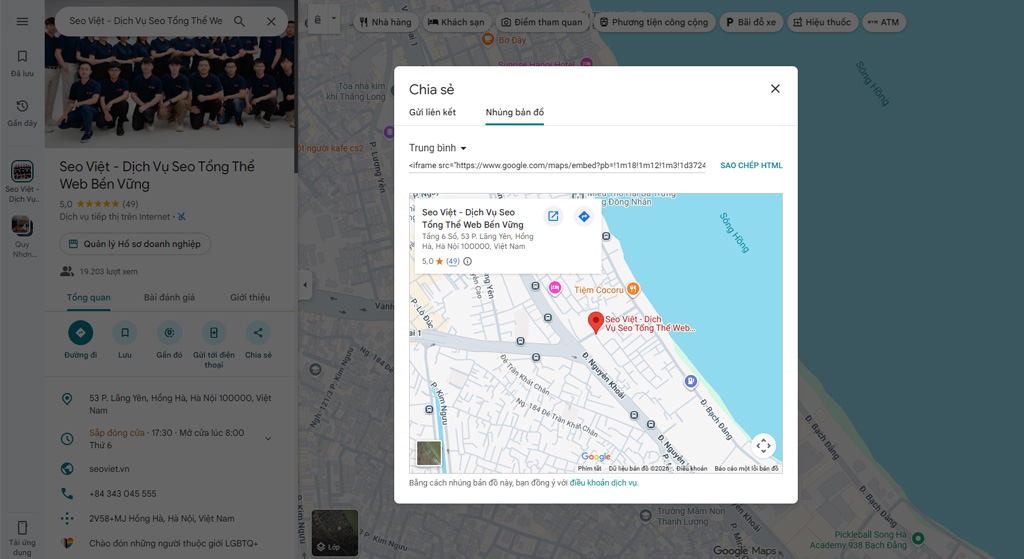Switch satellite layer thumbnail in embed preview
1024x559 pixels.
(x=429, y=453)
